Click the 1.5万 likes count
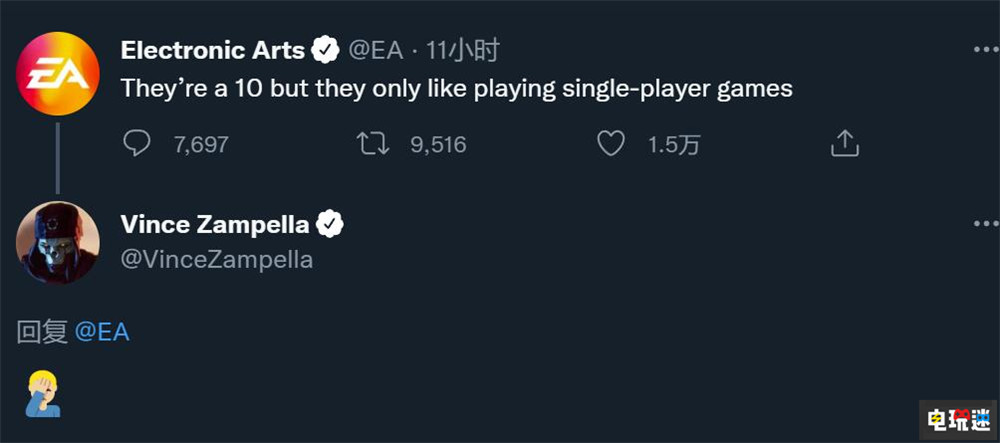Viewport: 1000px width, 443px height. [673, 145]
